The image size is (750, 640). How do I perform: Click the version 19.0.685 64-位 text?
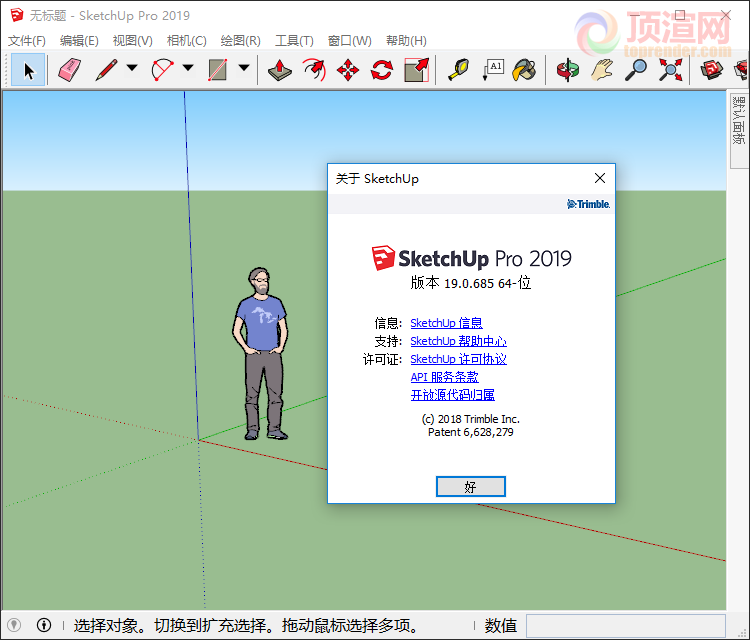point(471,283)
